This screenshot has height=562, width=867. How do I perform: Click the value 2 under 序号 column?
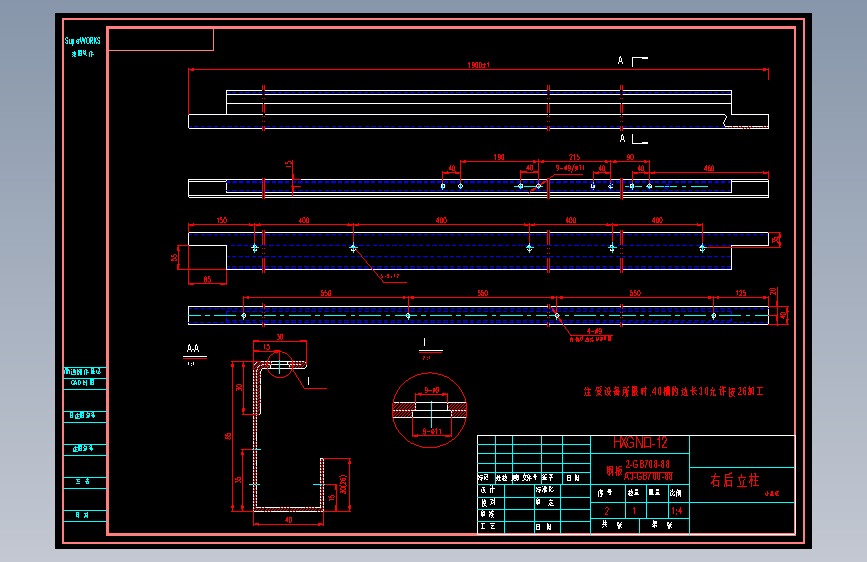[x=607, y=511]
